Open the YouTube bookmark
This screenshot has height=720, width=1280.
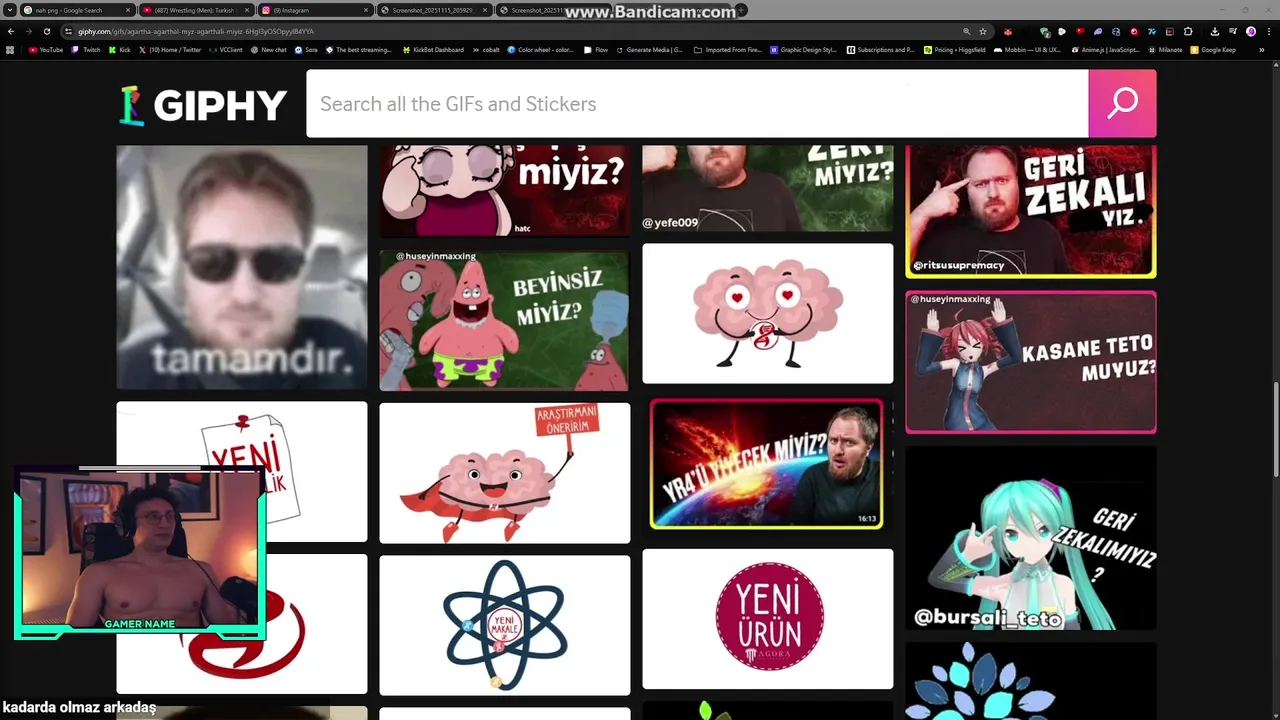[46, 49]
